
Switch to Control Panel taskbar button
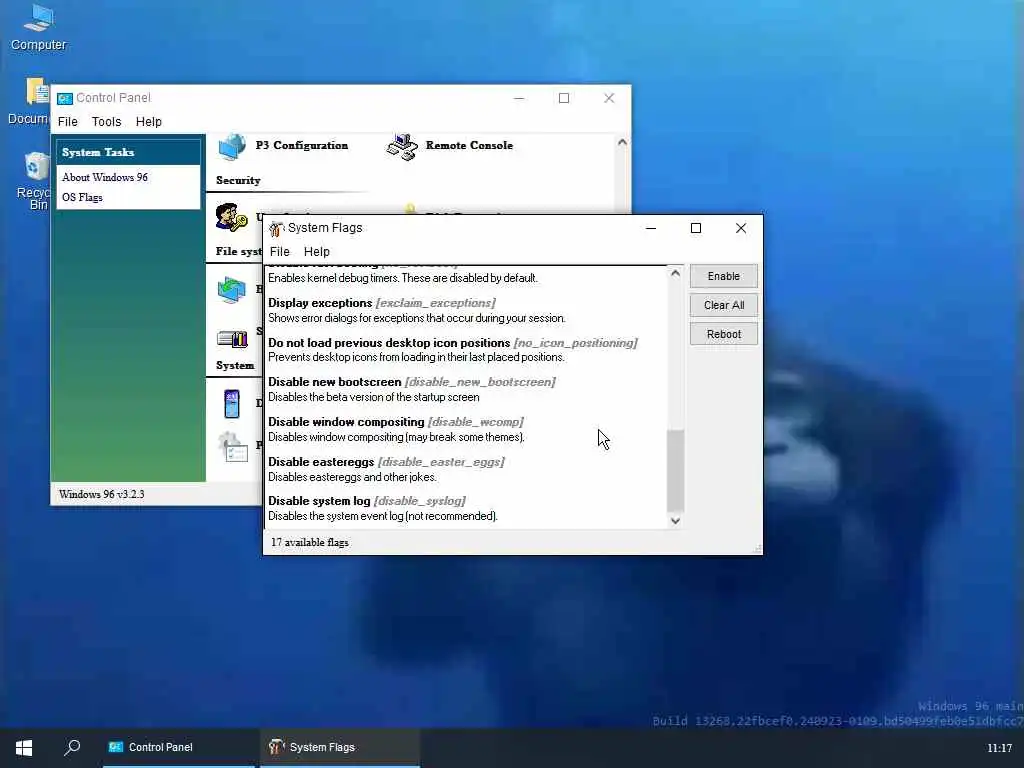[179, 748]
